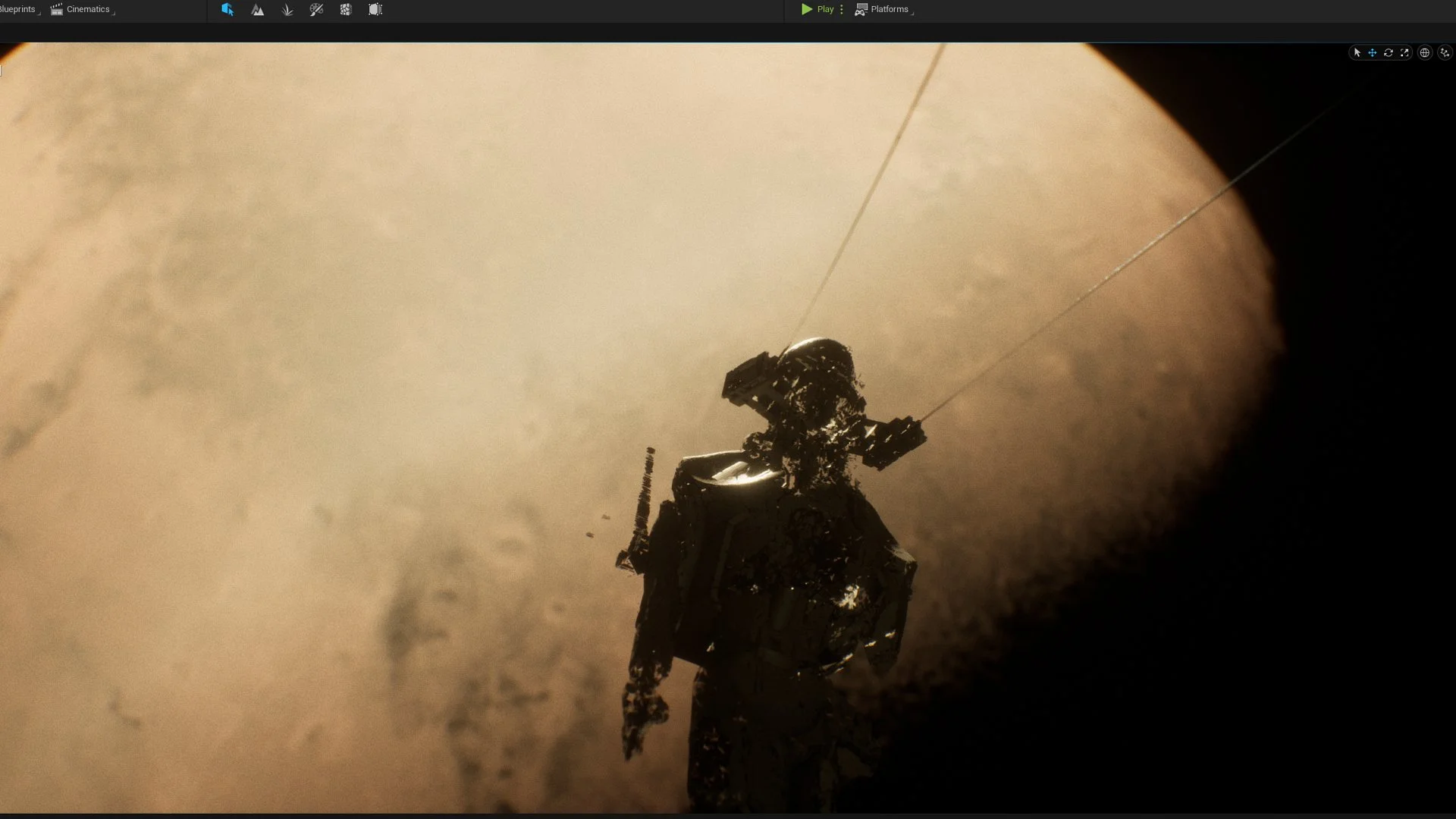This screenshot has width=1456, height=819.
Task: Open the Cinematics dropdown menu
Action: pyautogui.click(x=83, y=10)
